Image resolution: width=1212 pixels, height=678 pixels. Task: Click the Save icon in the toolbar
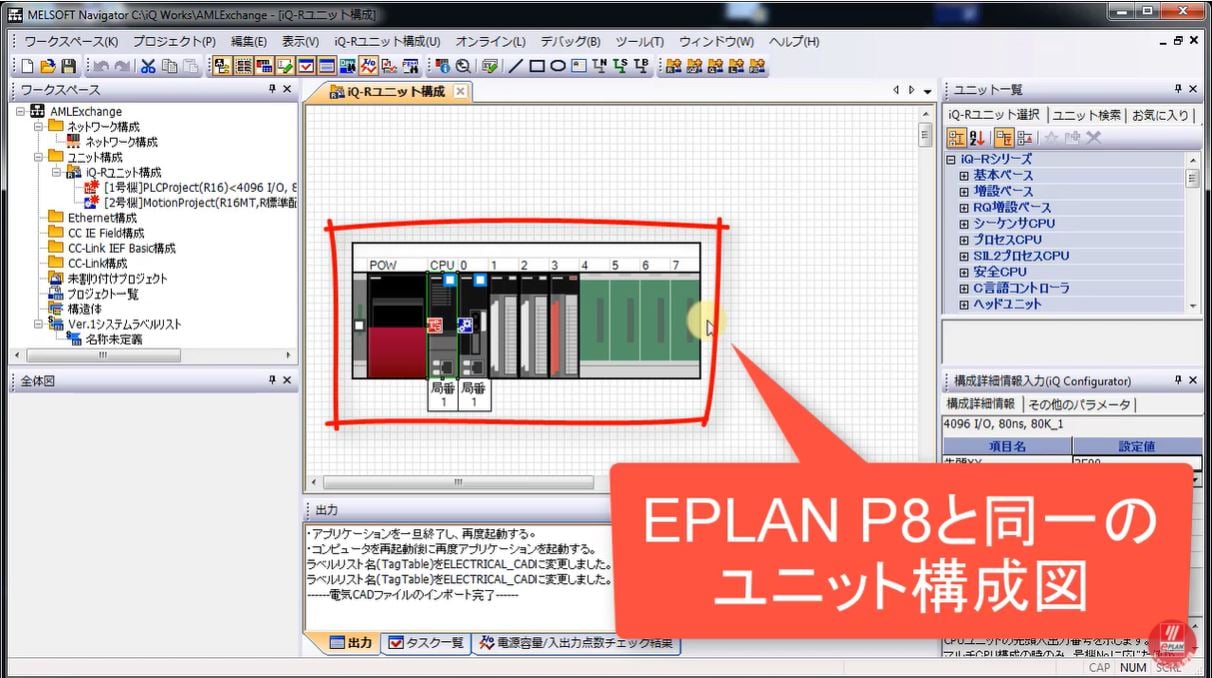[x=66, y=67]
